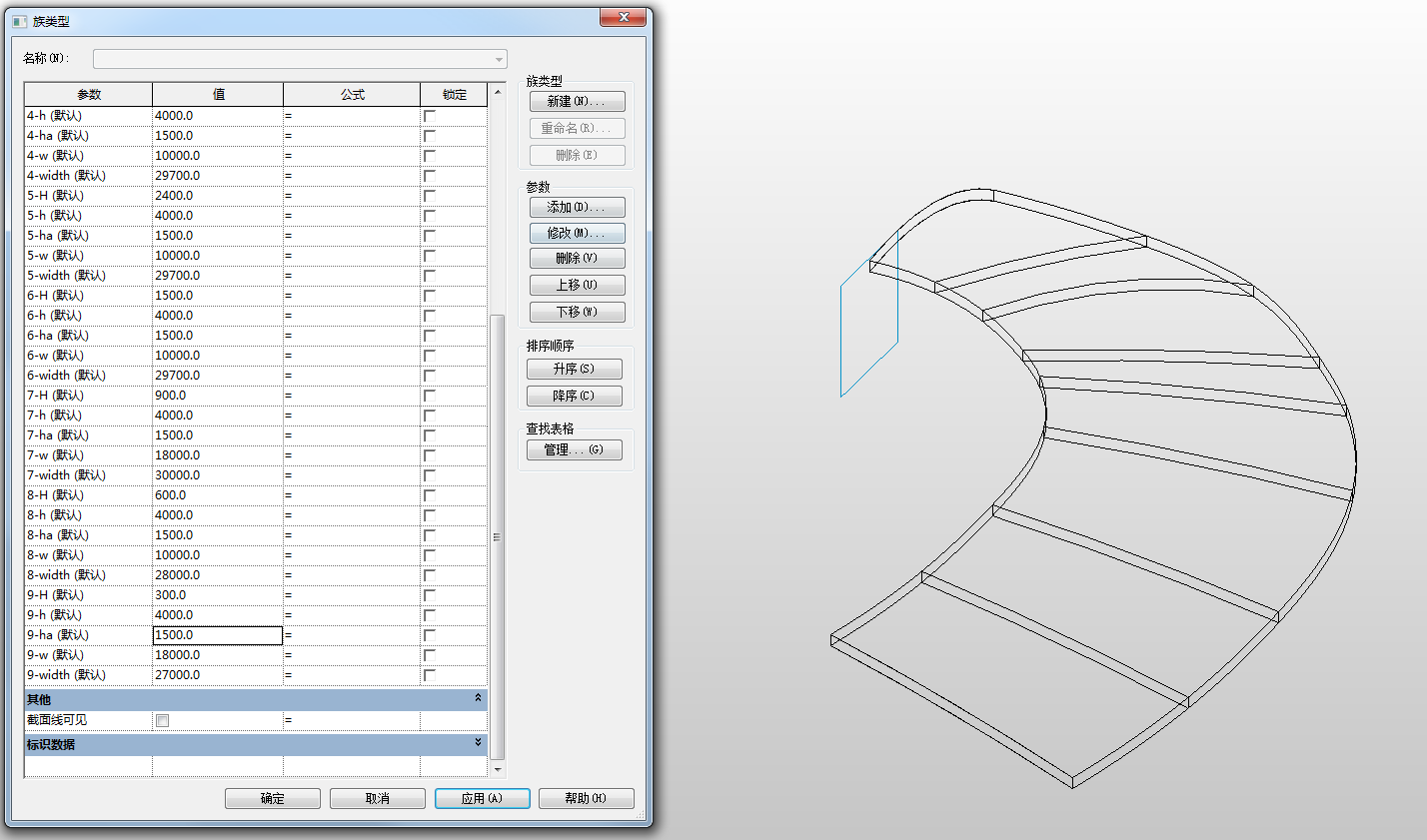This screenshot has width=1427, height=840.
Task: Click the parameter list scrollbar down arrow
Action: pyautogui.click(x=498, y=770)
